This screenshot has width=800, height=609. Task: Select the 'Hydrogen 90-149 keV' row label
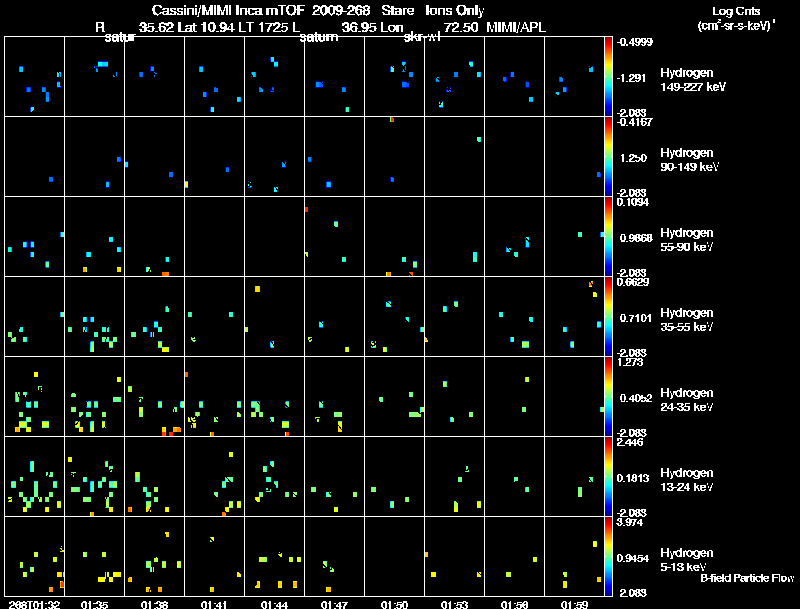click(690, 160)
